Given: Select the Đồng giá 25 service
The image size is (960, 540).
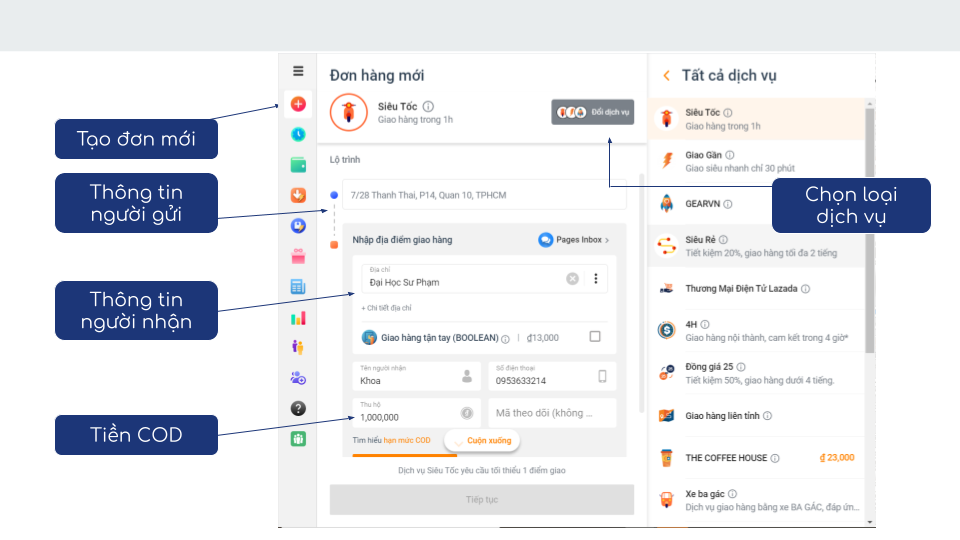Looking at the screenshot, I should pyautogui.click(x=757, y=373).
